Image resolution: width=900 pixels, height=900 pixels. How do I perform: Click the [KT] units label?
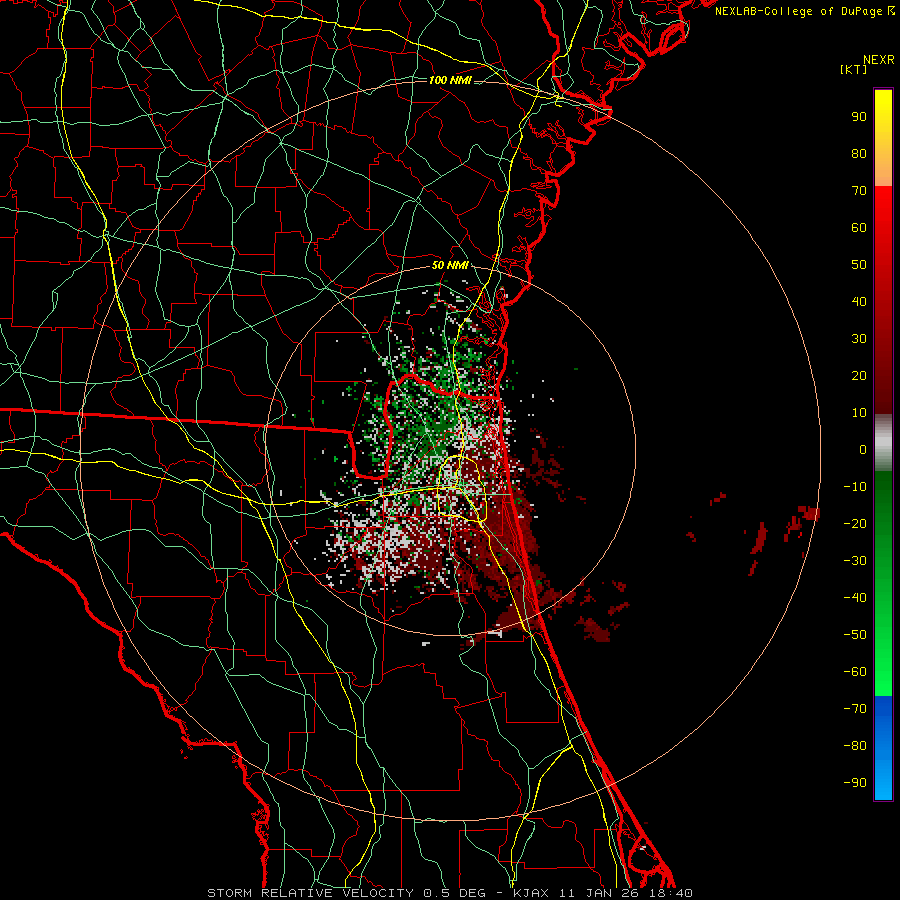coord(854,69)
